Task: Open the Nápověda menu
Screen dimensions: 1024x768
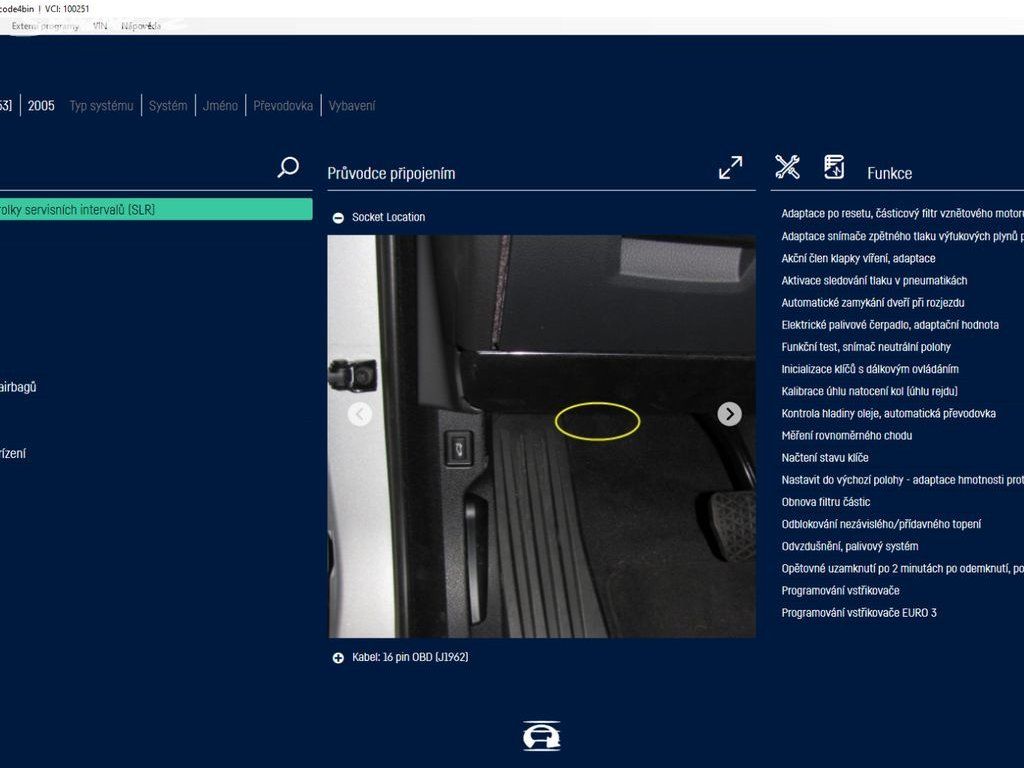Action: tap(140, 26)
